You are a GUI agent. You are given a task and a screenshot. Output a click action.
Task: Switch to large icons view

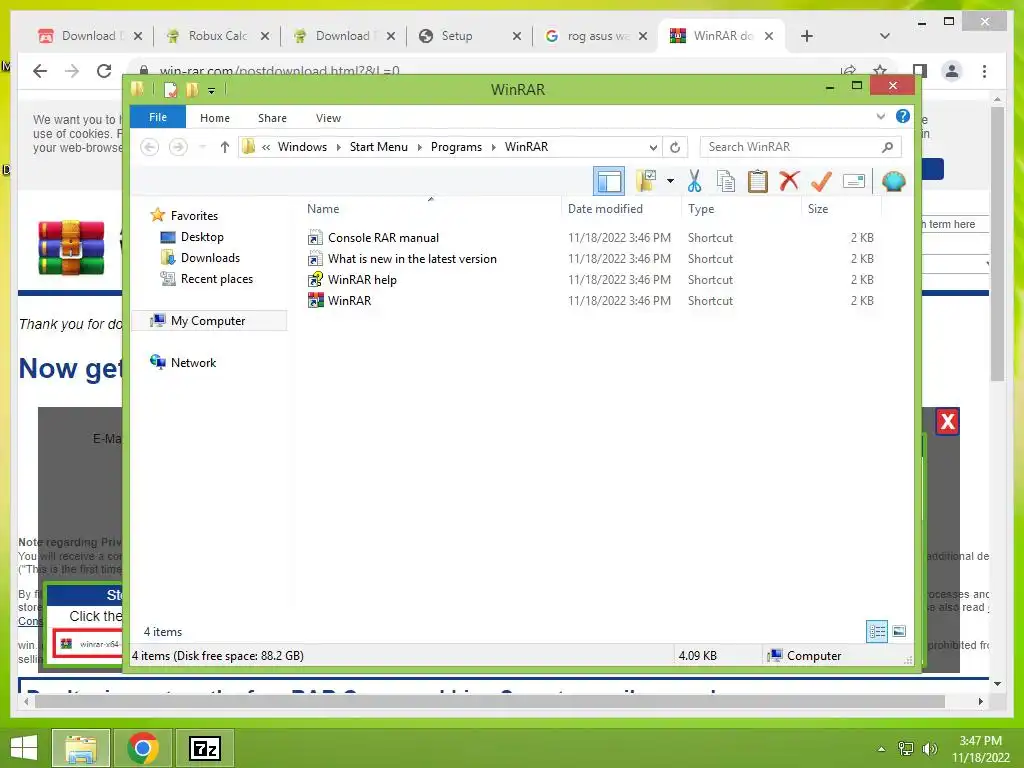pyautogui.click(x=899, y=631)
